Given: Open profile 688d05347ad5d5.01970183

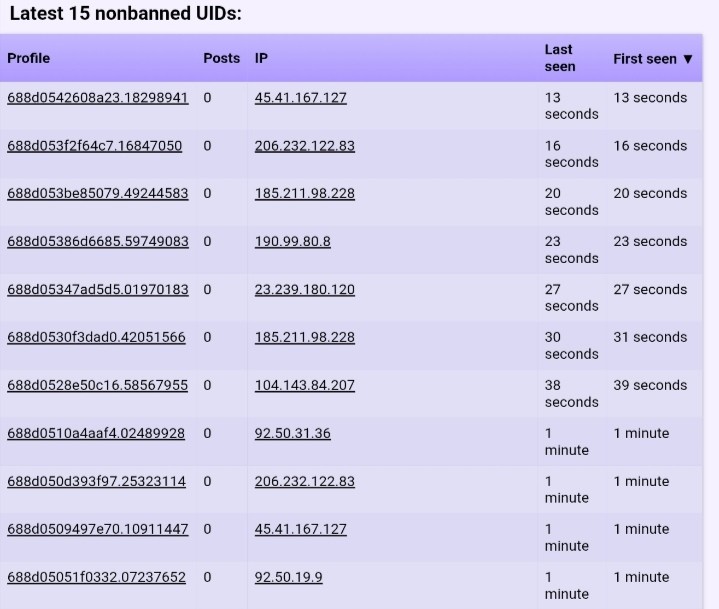Looking at the screenshot, I should [97, 290].
